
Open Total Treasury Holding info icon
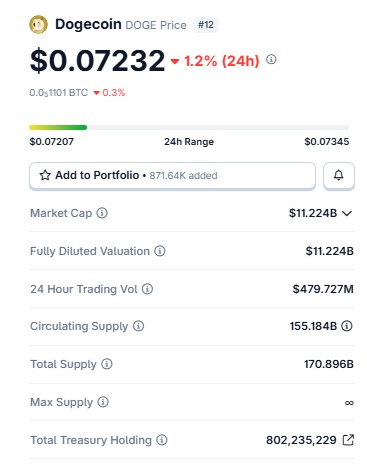(162, 440)
